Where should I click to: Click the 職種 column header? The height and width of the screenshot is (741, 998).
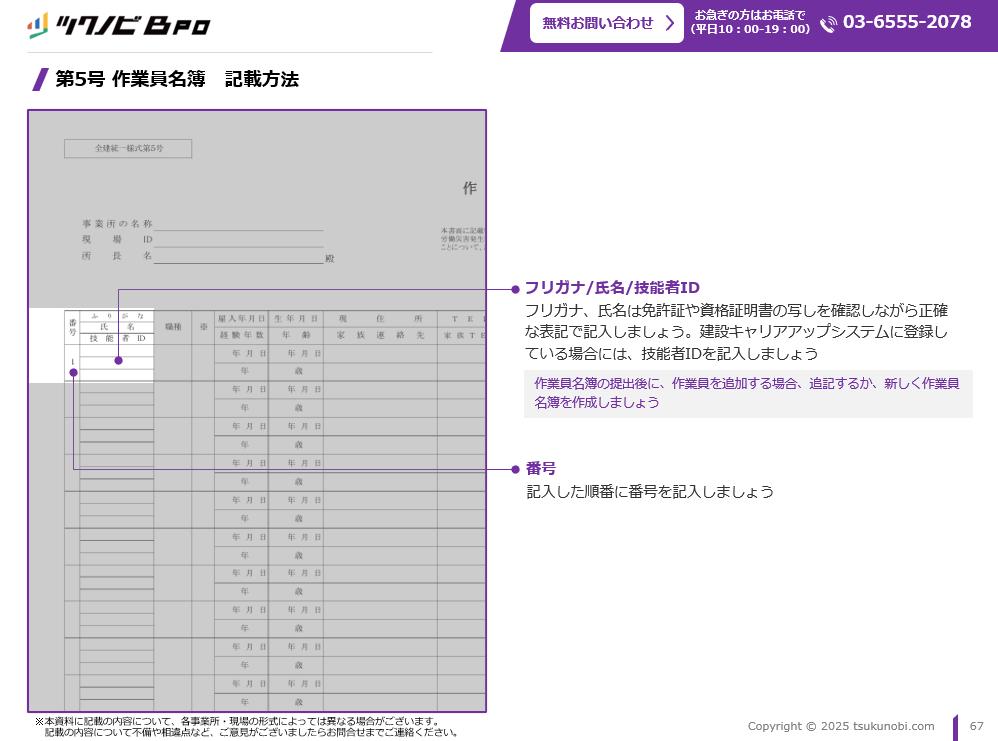tap(172, 327)
